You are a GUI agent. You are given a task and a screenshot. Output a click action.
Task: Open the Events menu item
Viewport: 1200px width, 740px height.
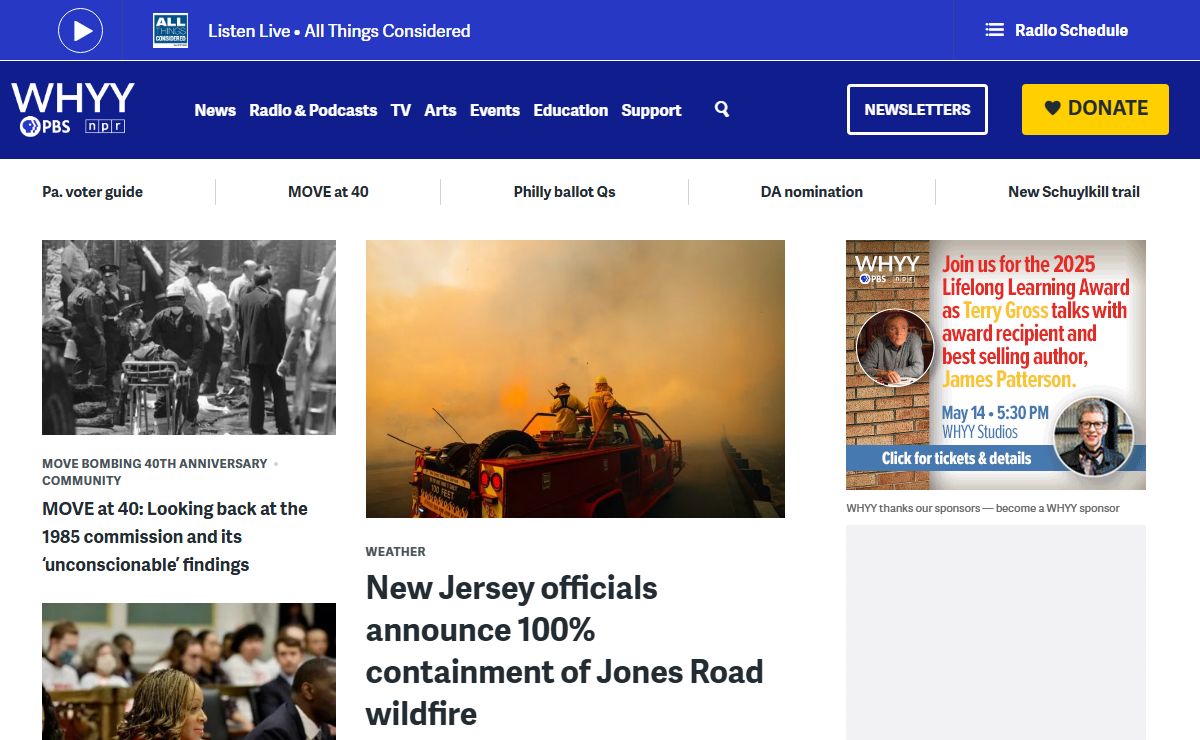[x=495, y=110]
